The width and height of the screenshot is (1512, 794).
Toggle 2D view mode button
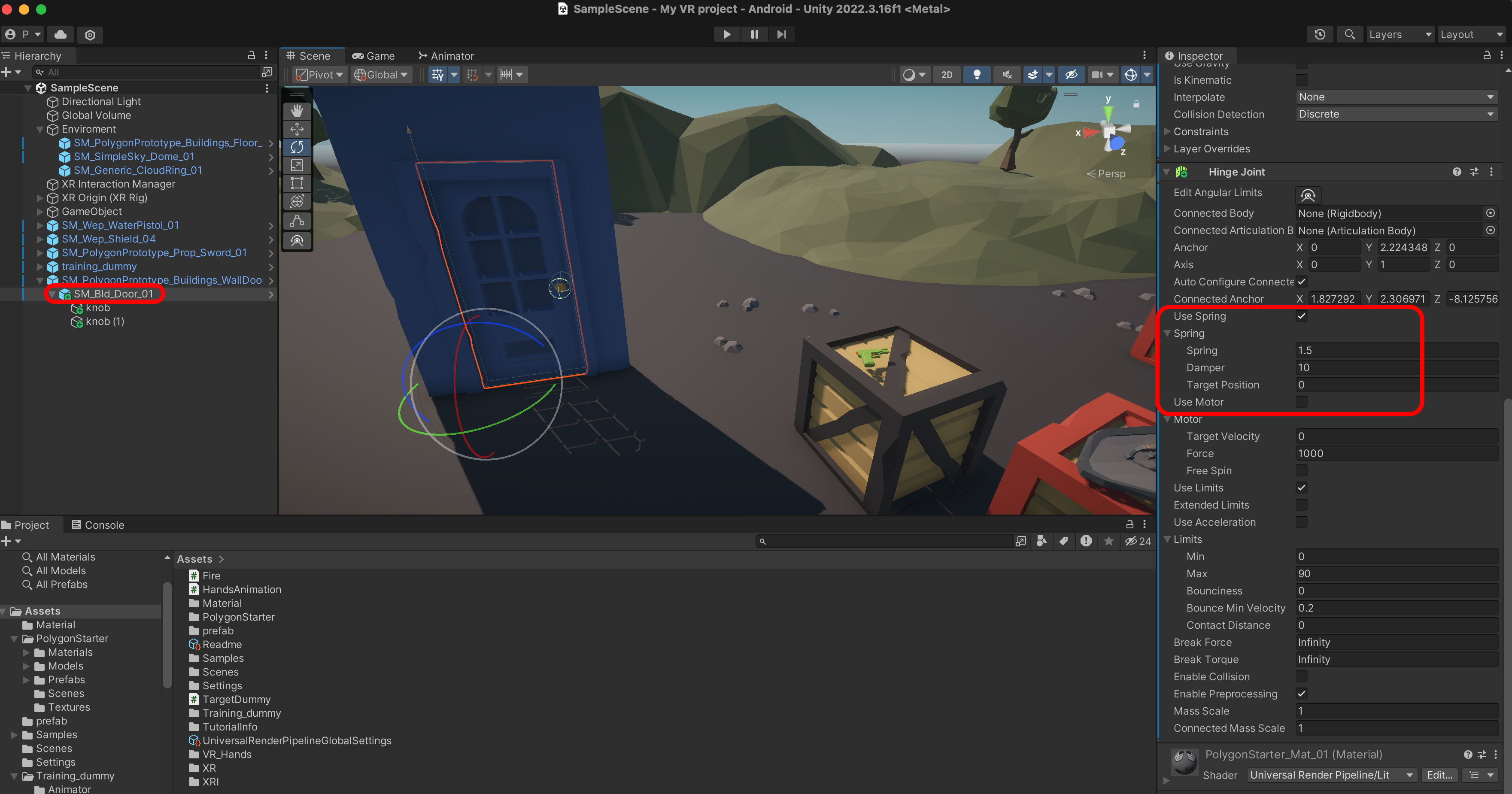tap(947, 75)
